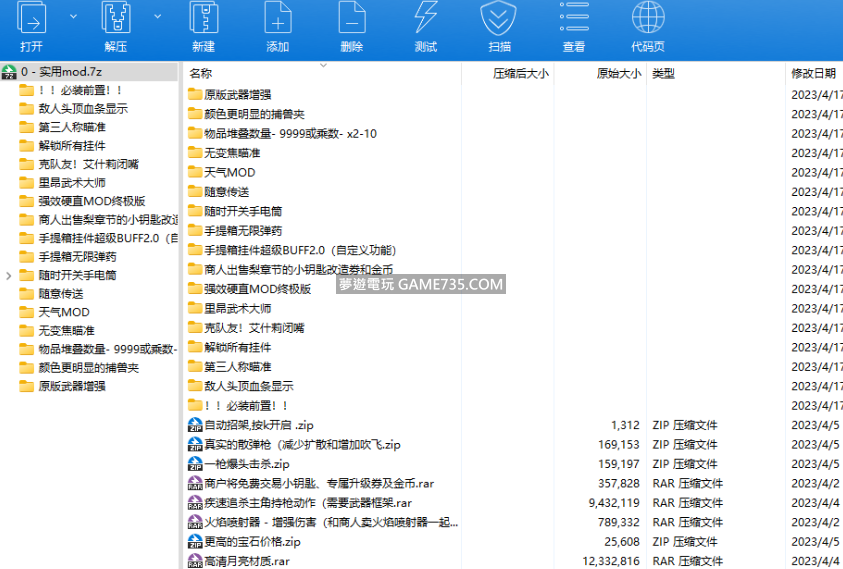Screen dimensions: 843x569
Task: Select list row 第三人称瞄准
Action: coord(513,367)
